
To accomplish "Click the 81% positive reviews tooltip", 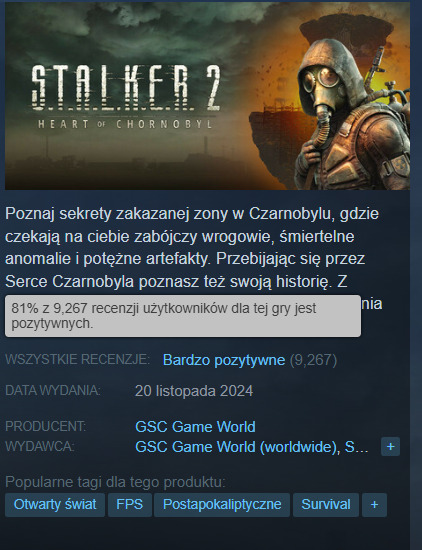I will [183, 316].
